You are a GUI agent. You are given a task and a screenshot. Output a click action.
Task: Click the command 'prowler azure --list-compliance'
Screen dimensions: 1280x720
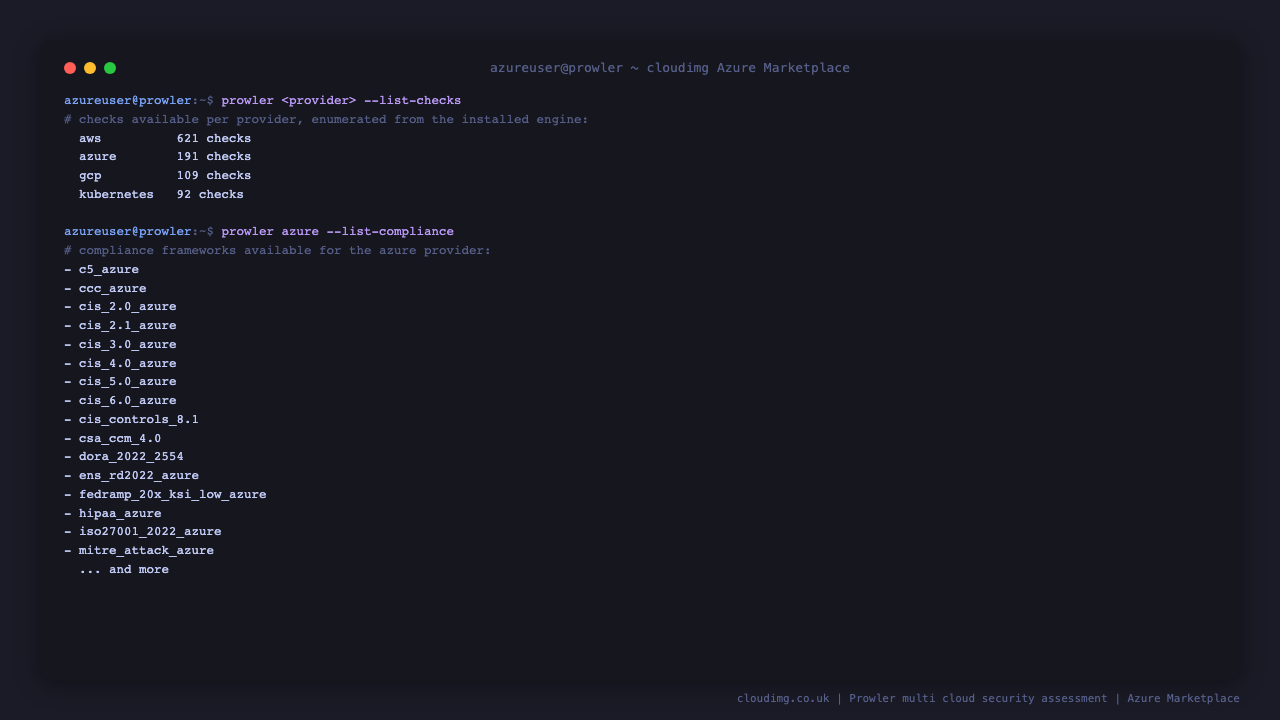337,232
